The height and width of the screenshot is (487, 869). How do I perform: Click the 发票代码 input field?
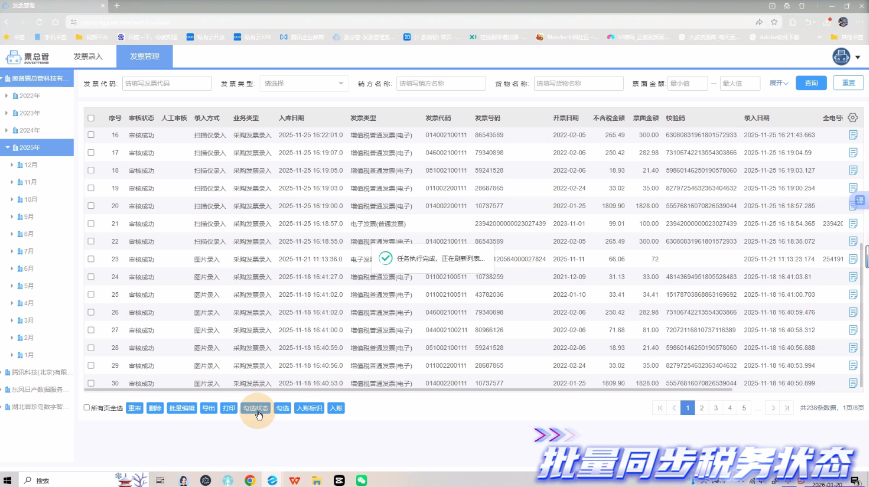pyautogui.click(x=166, y=83)
